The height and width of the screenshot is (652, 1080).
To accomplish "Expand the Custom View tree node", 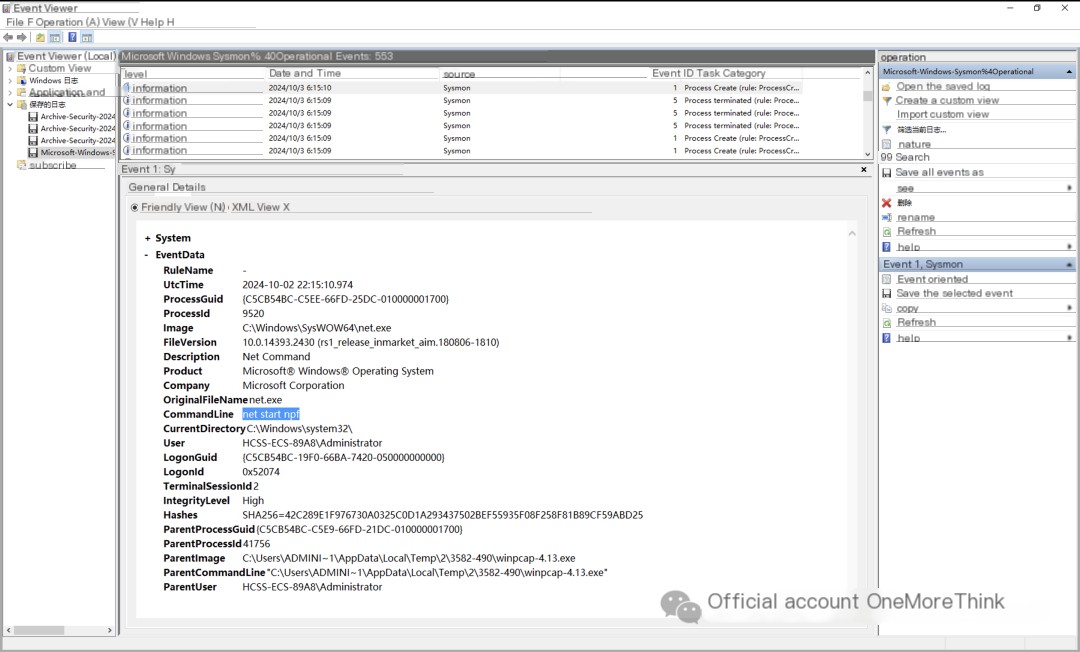I will tap(10, 69).
